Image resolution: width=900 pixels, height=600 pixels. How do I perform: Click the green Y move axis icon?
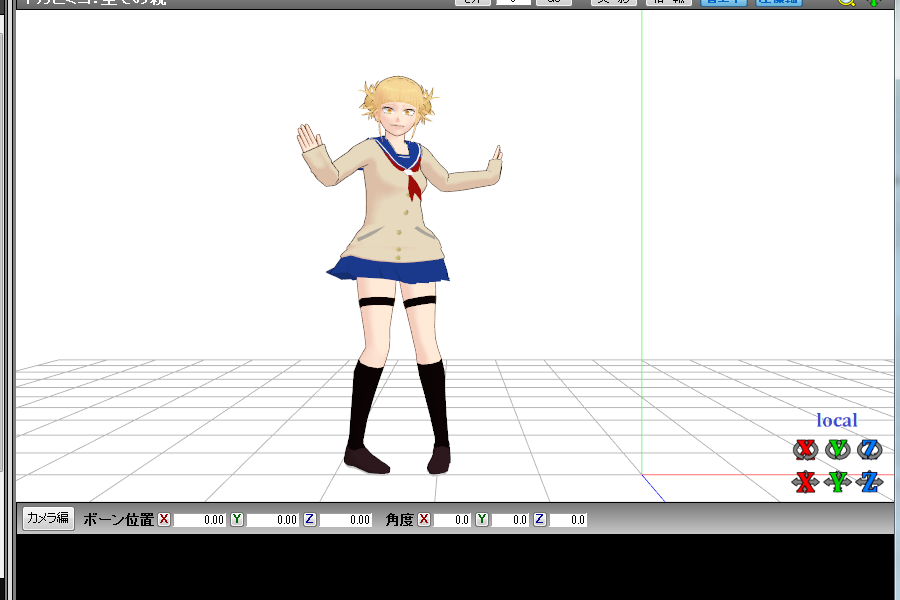(x=837, y=482)
